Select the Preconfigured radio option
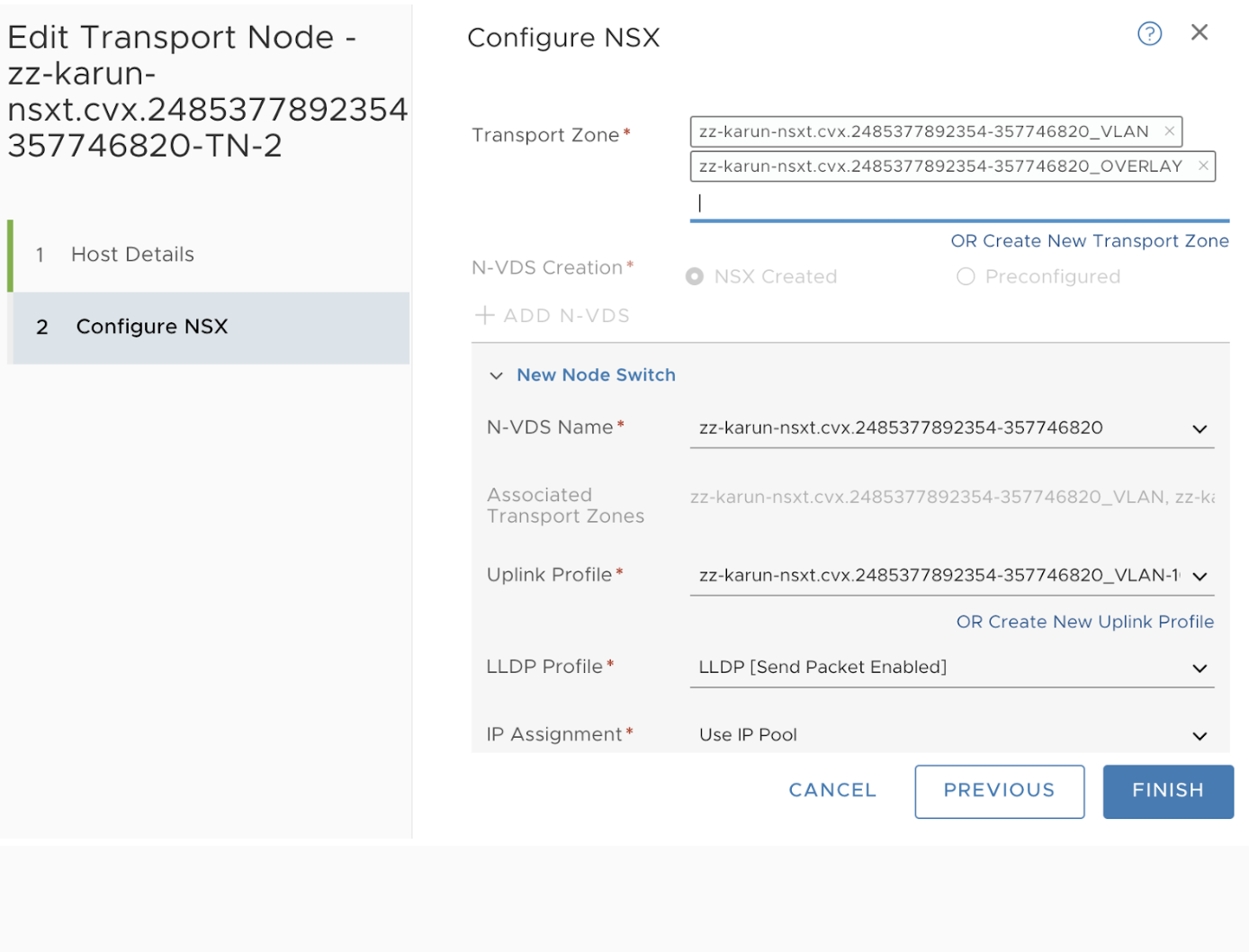 tap(966, 277)
